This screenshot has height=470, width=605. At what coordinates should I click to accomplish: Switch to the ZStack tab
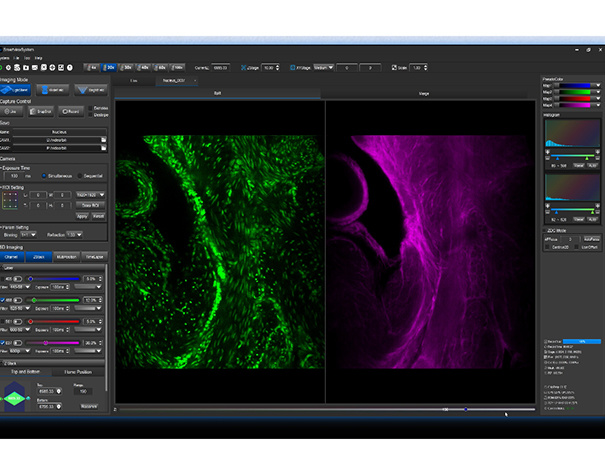(40, 256)
